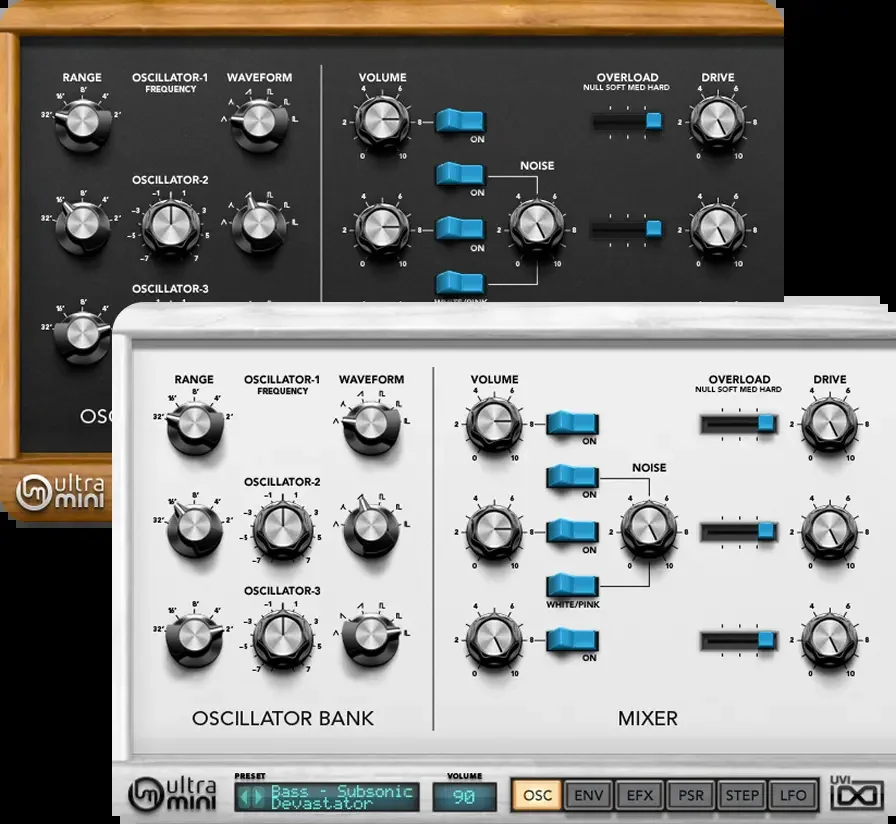The image size is (896, 824).
Task: Select previous preset with left arrow
Action: (244, 797)
